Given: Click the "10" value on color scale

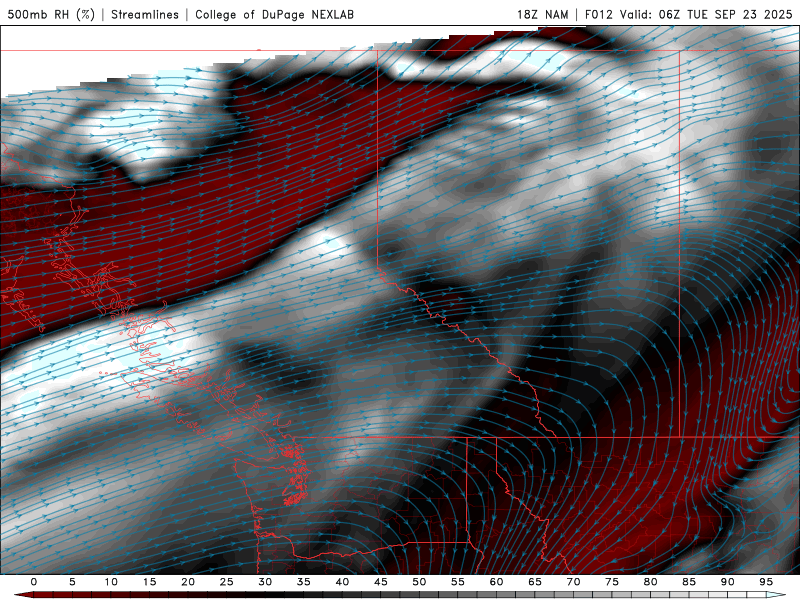Looking at the screenshot, I should pyautogui.click(x=111, y=582).
